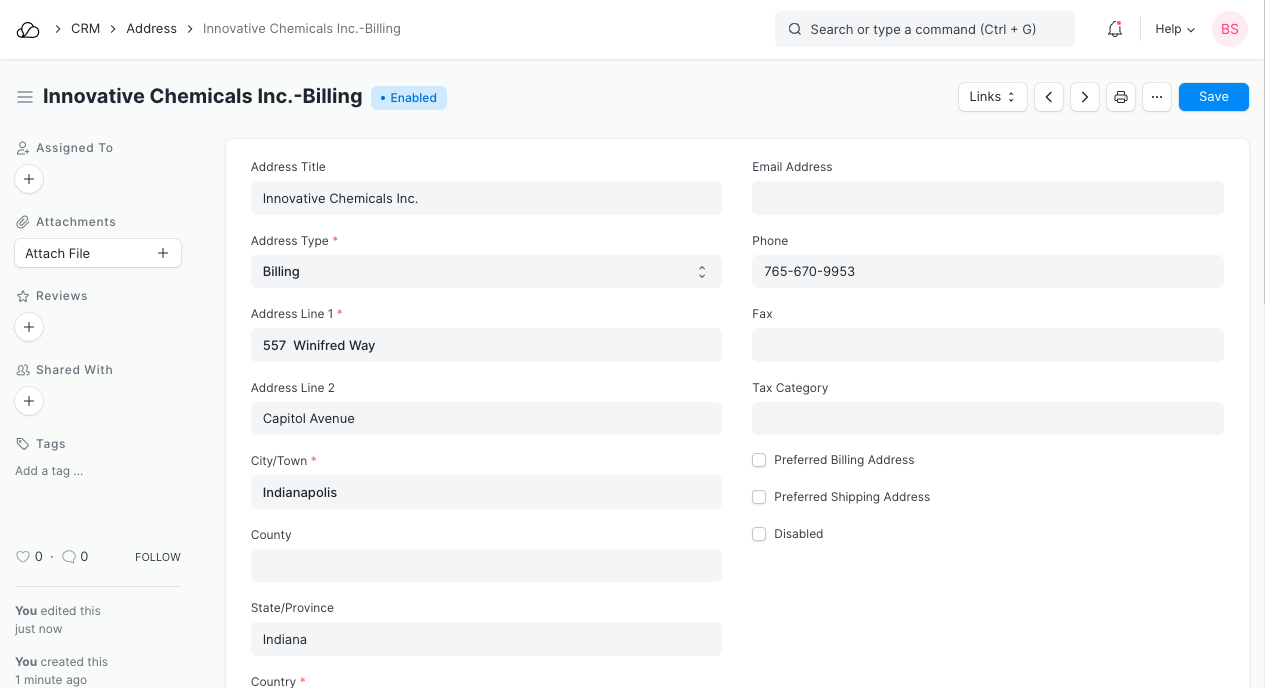Go to previous address record
This screenshot has width=1265, height=688.
click(1048, 97)
